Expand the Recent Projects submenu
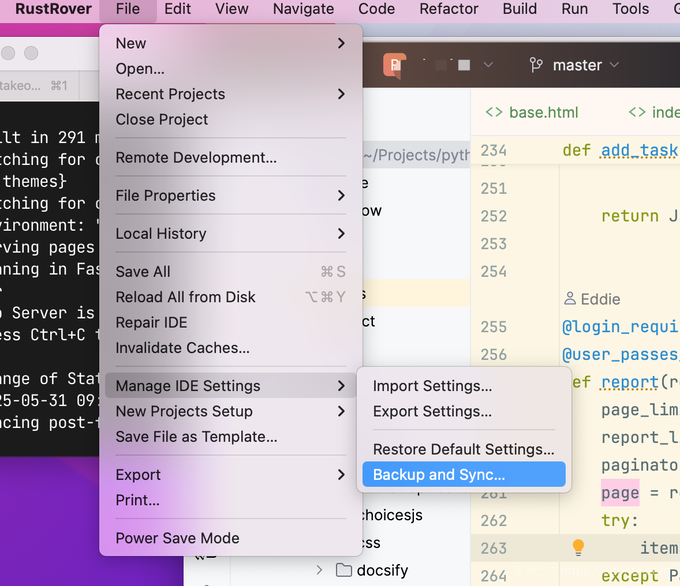The height and width of the screenshot is (586, 680). pos(231,94)
